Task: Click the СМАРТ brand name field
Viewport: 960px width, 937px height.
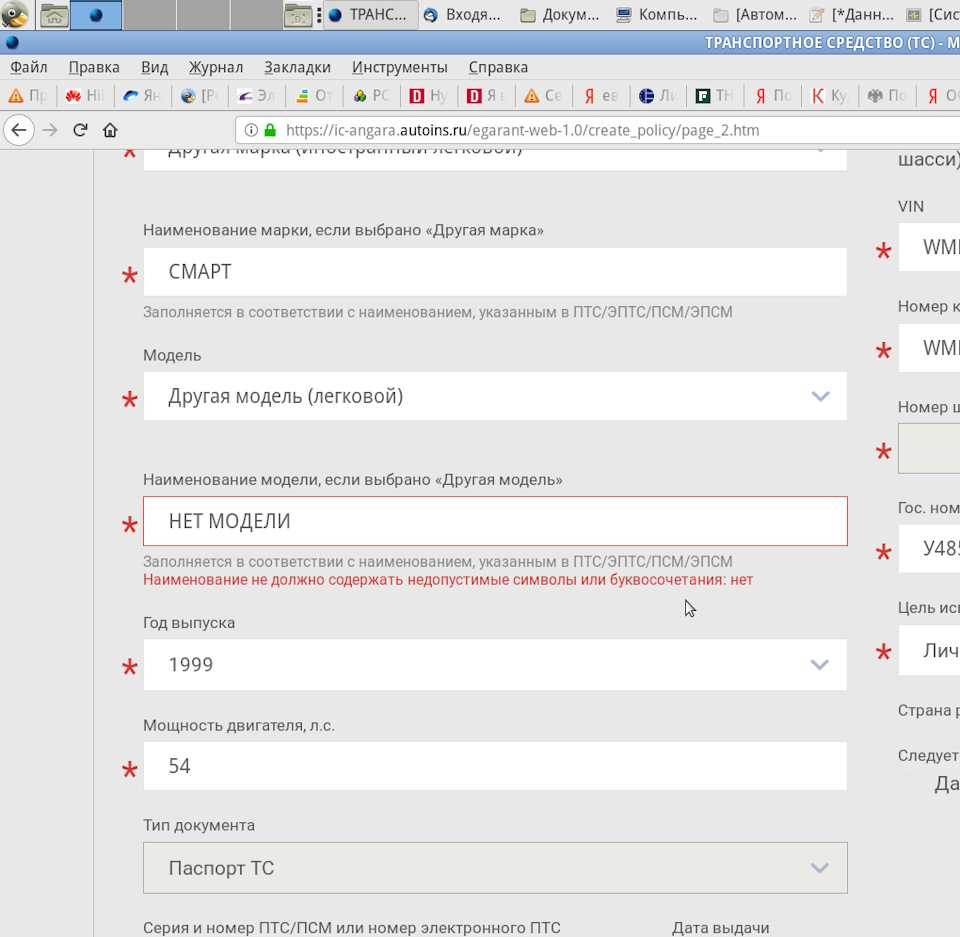Action: coord(495,272)
